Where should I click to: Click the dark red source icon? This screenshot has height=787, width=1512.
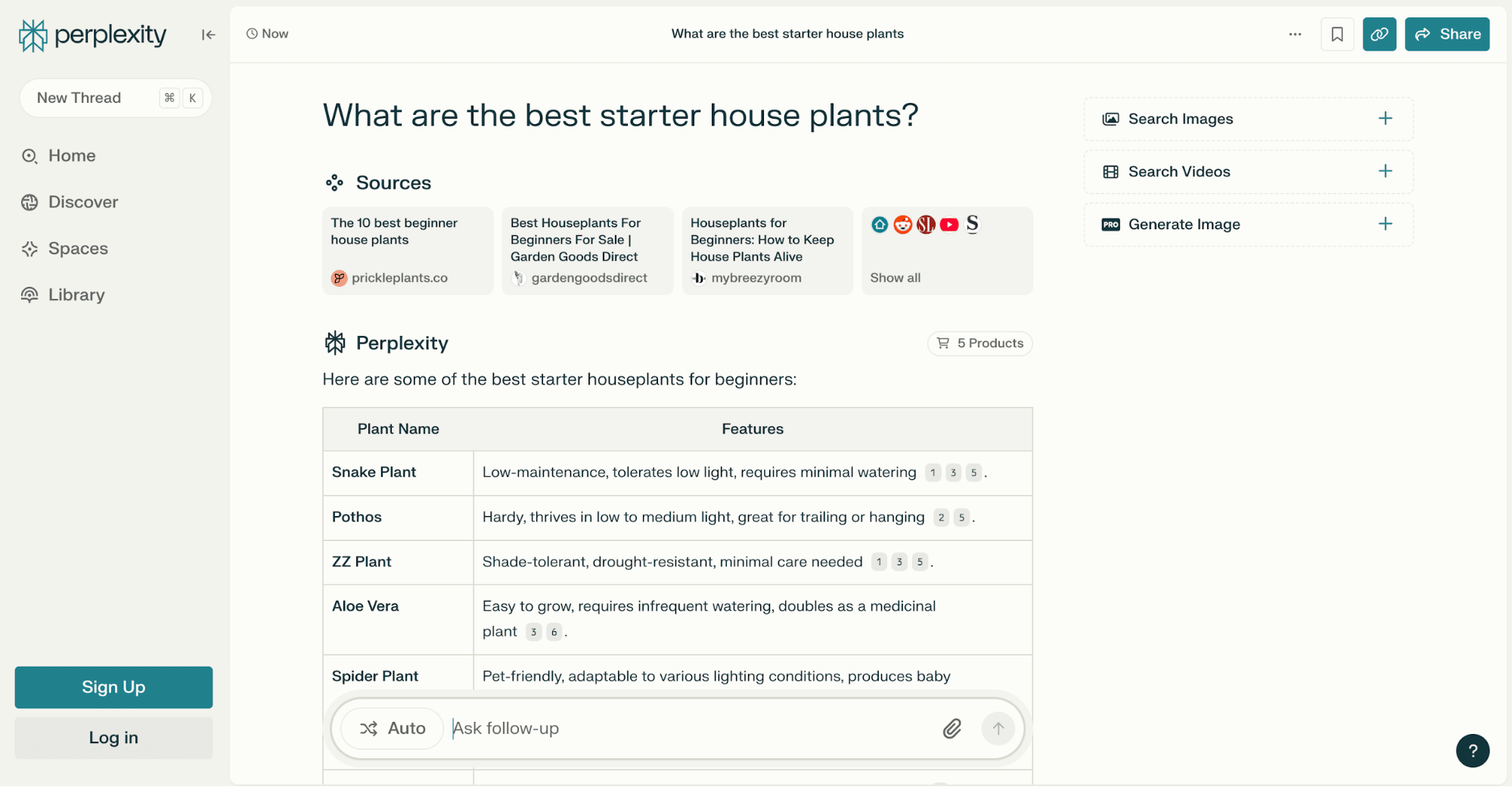click(926, 225)
